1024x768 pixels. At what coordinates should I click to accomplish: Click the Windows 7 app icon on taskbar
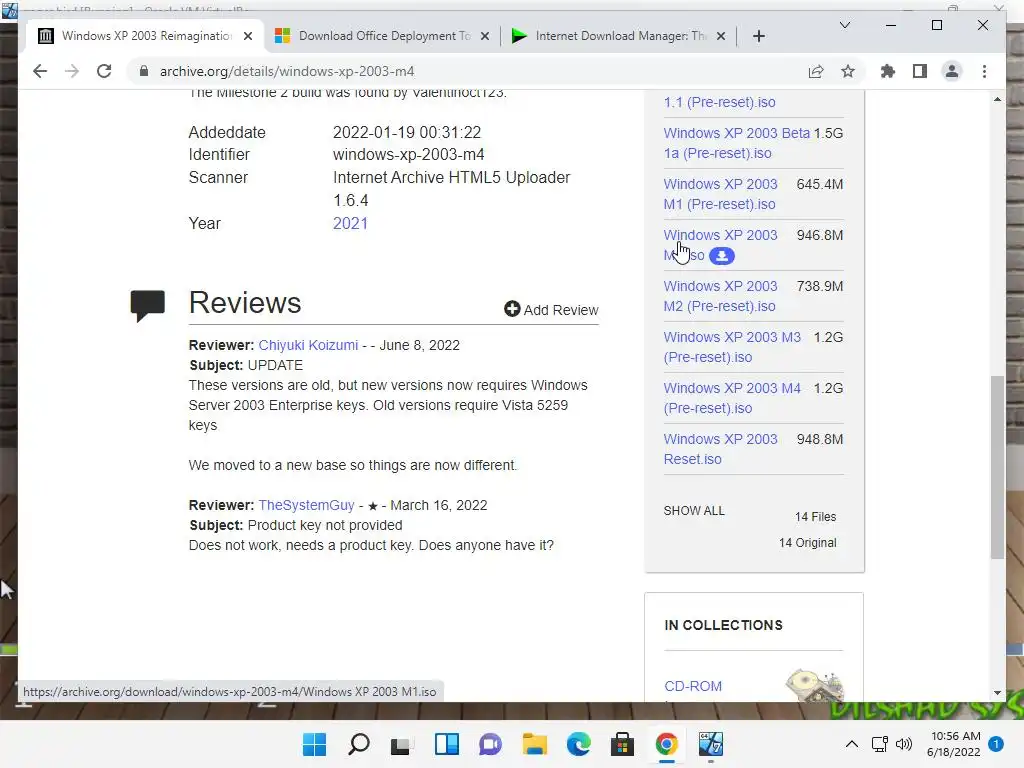pos(711,744)
